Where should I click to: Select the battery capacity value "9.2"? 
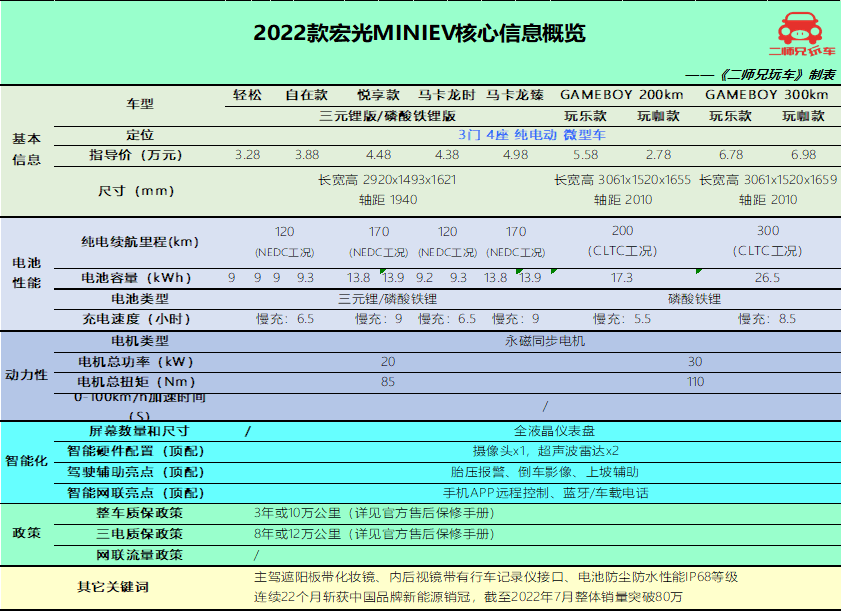click(424, 278)
